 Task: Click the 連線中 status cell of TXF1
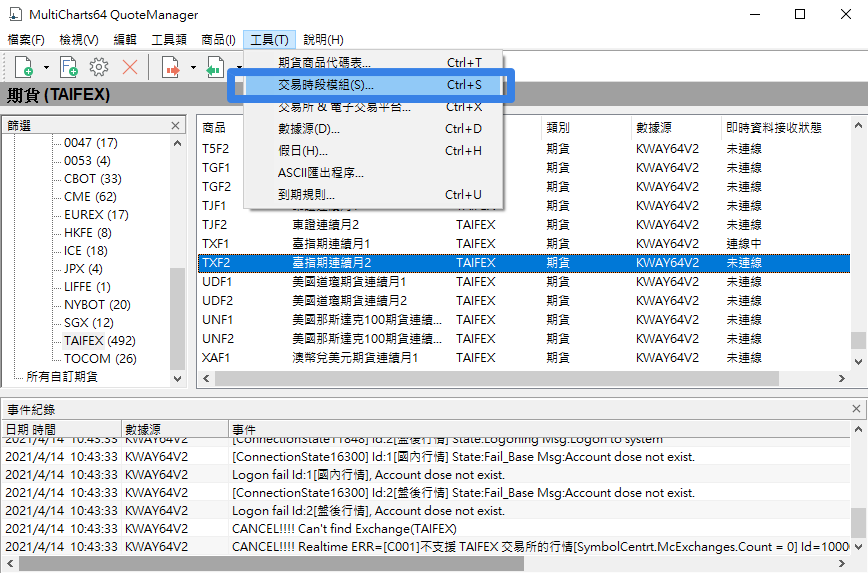[x=744, y=244]
